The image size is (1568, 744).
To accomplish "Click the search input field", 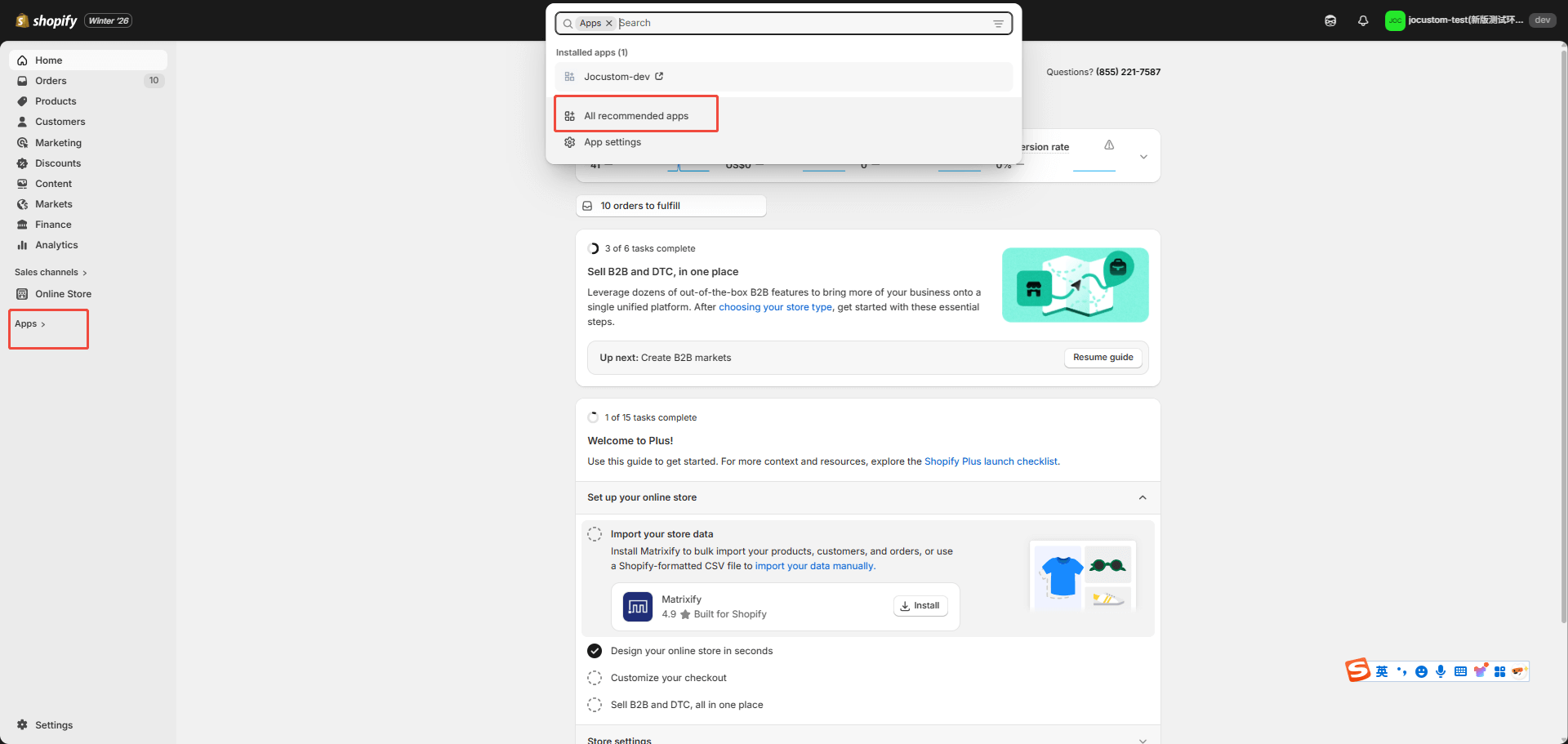I will pyautogui.click(x=800, y=24).
